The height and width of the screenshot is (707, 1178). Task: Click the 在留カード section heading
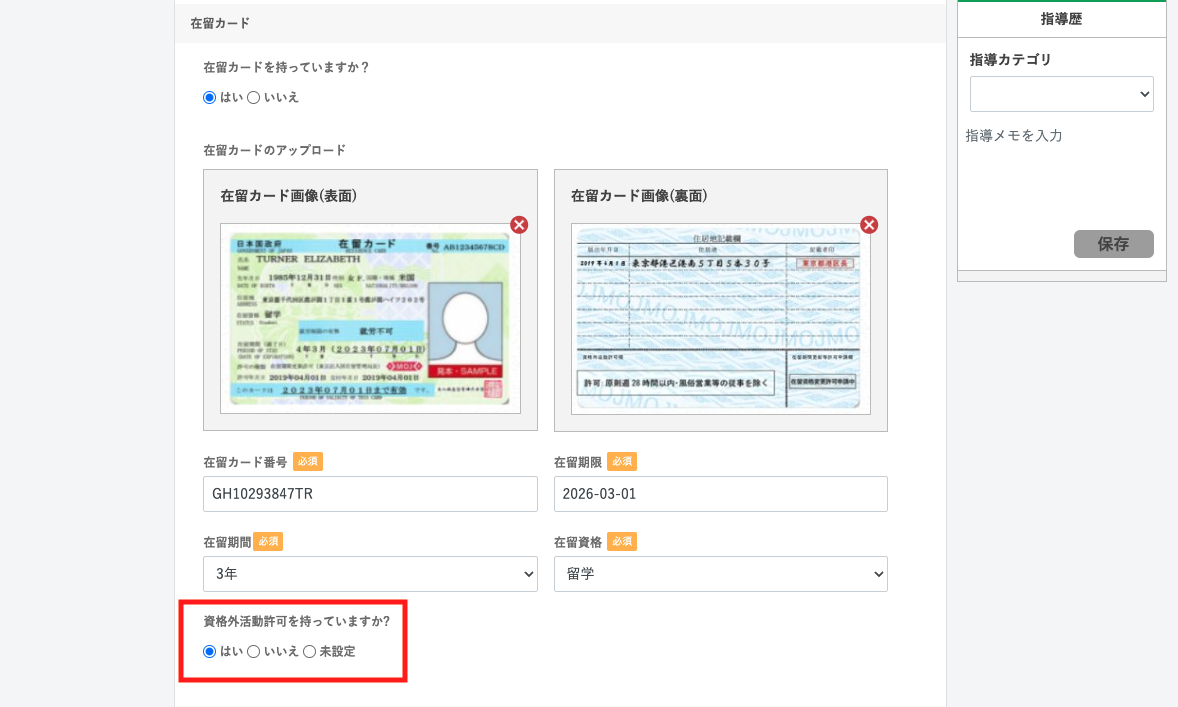[x=220, y=23]
